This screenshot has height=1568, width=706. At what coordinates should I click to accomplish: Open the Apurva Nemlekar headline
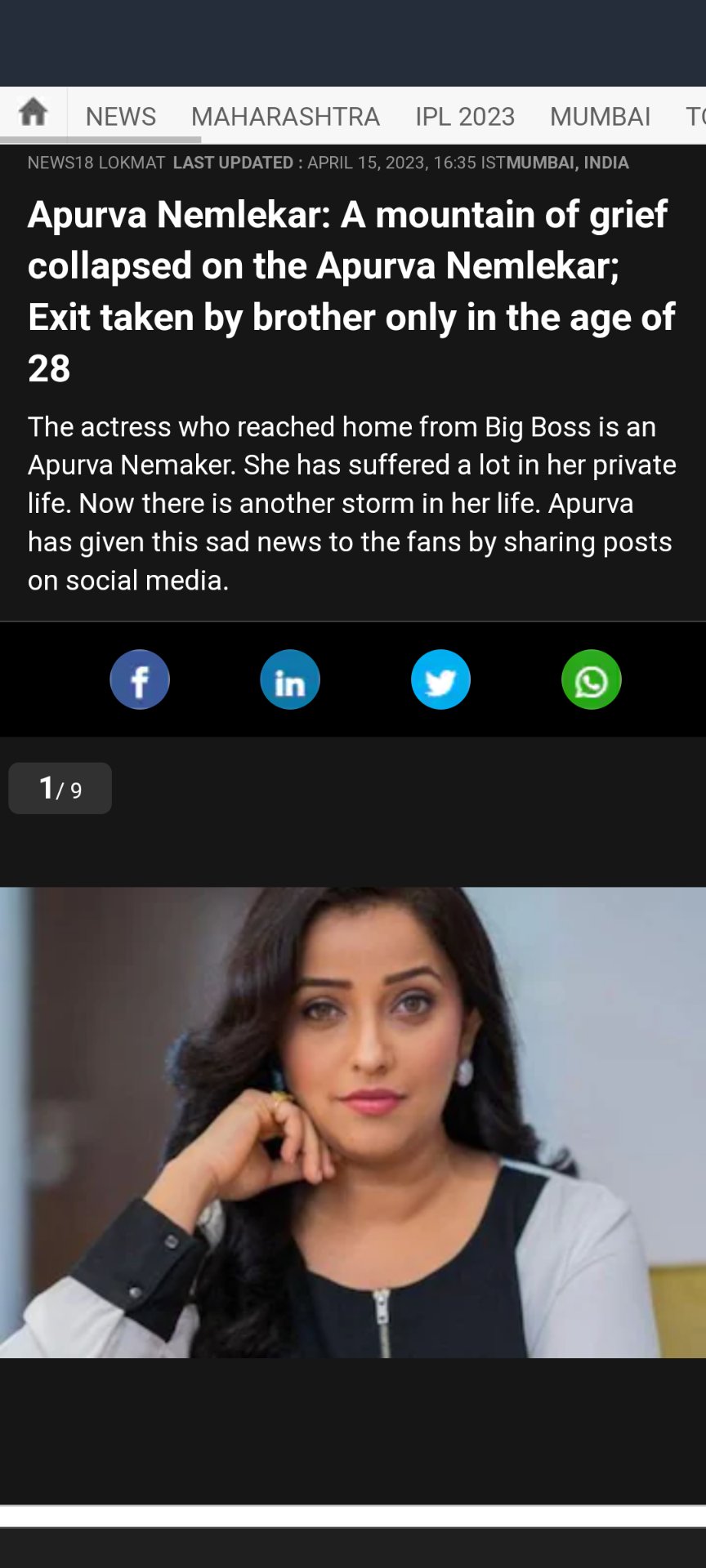[x=352, y=292]
